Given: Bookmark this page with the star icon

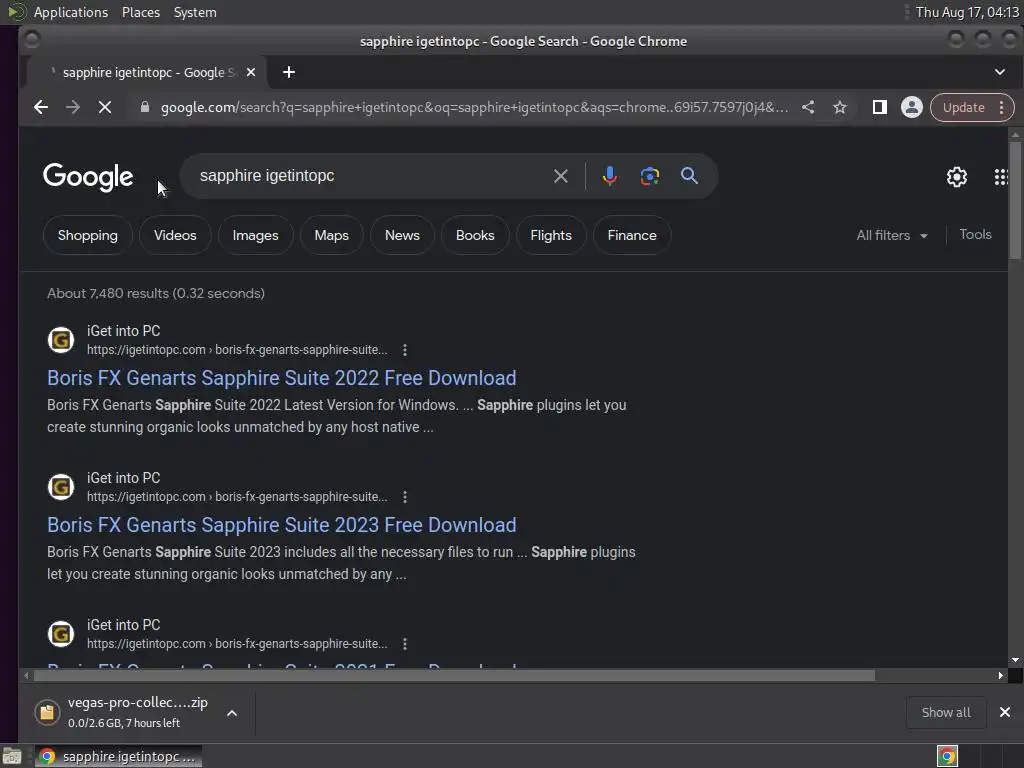Looking at the screenshot, I should [840, 107].
